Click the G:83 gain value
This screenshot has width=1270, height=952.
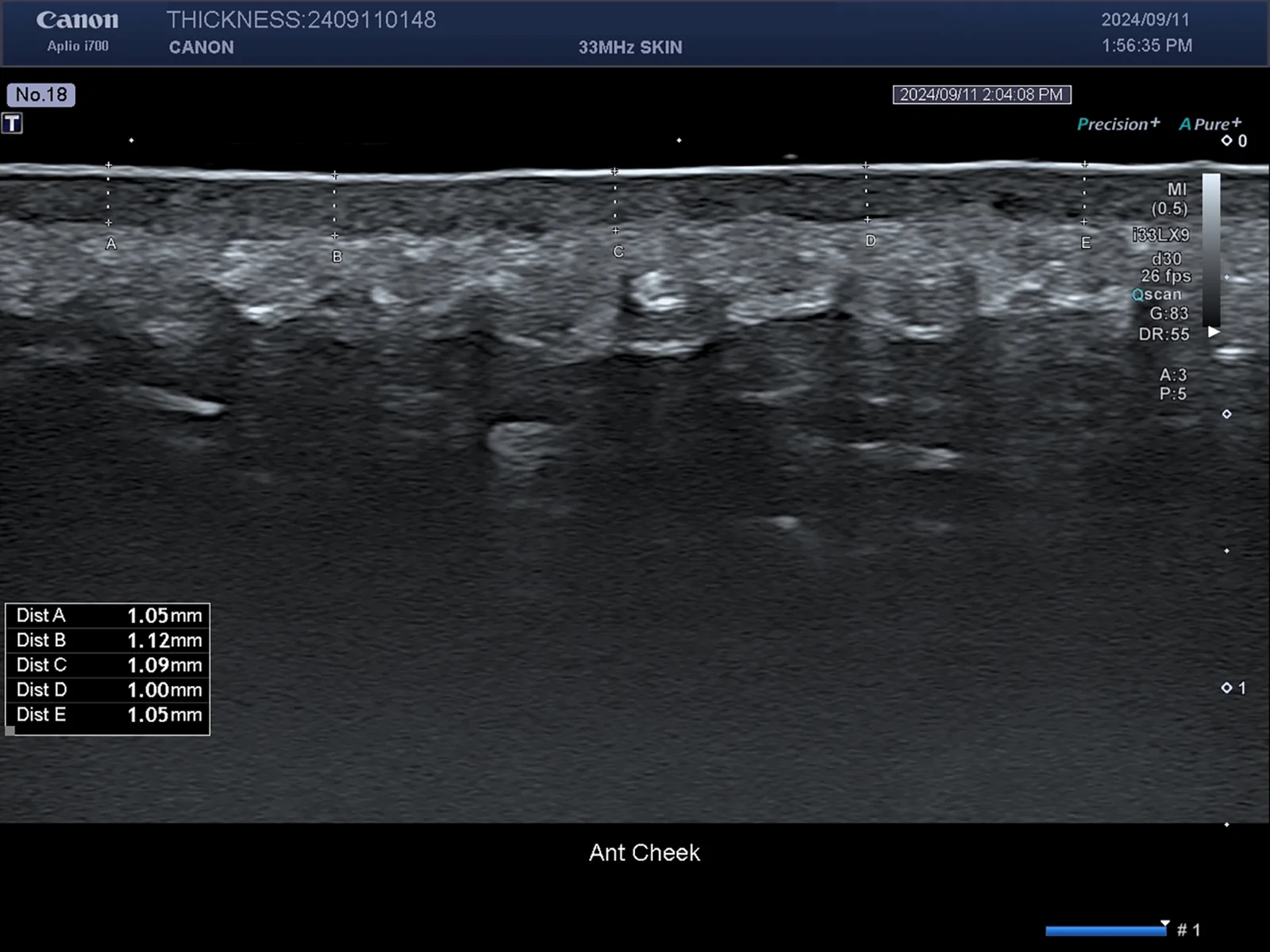click(1169, 313)
